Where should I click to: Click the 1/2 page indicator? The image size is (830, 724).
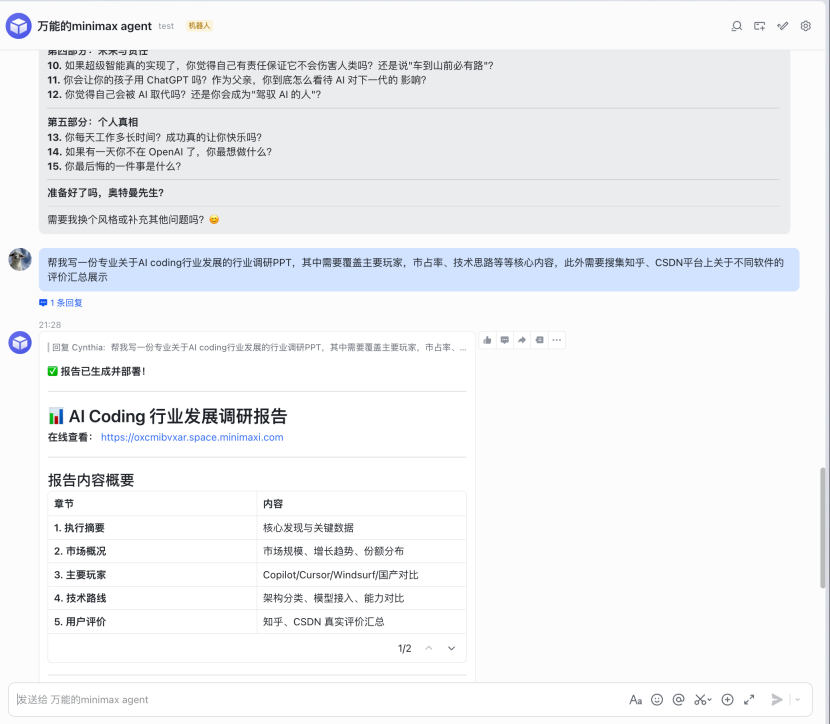[x=404, y=648]
